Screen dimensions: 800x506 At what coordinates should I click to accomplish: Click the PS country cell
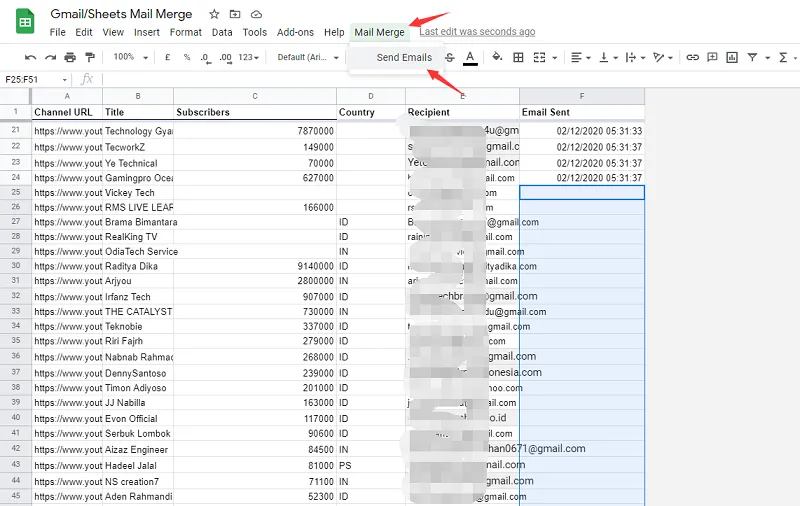[x=370, y=466]
